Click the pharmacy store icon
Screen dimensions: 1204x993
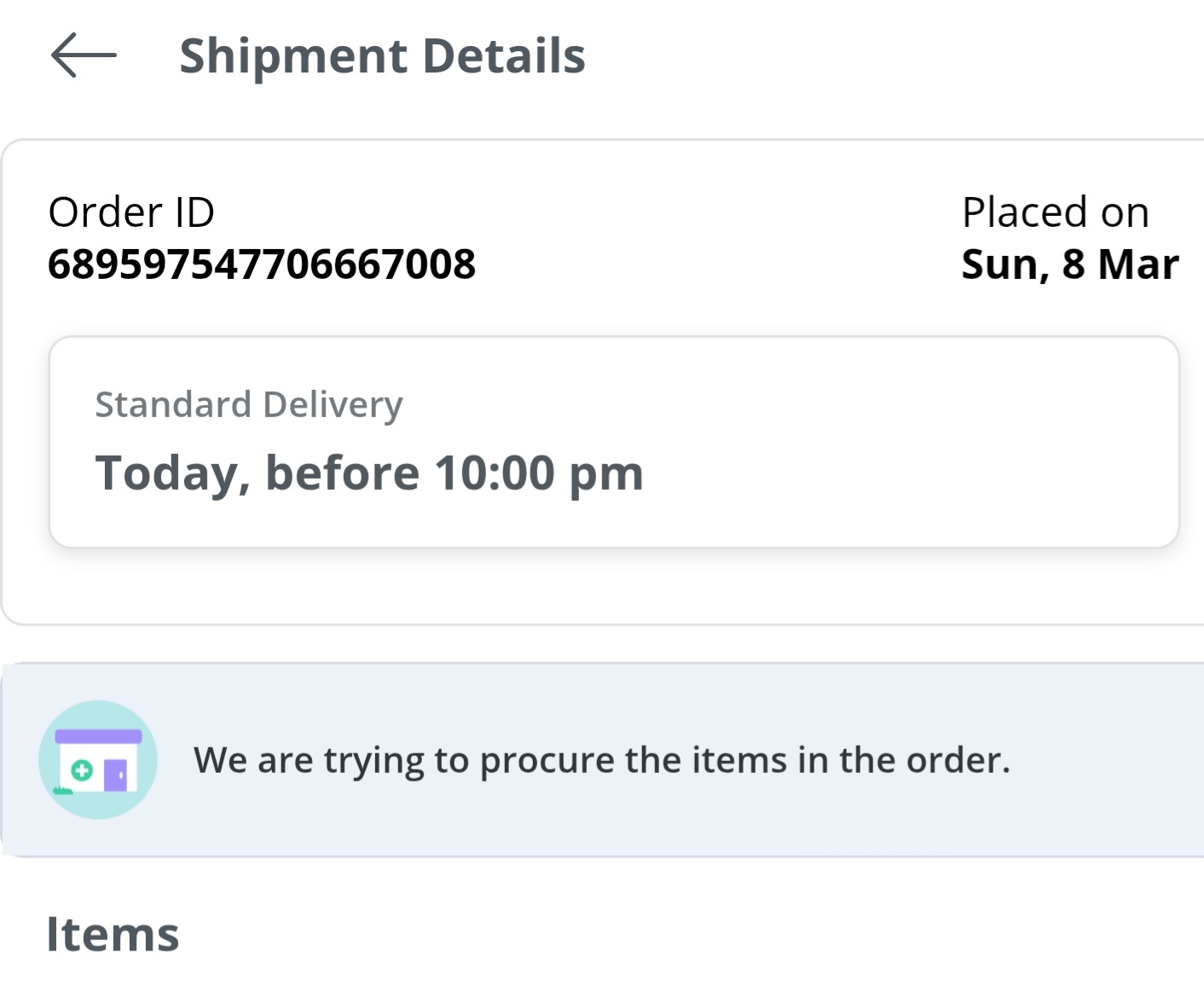[x=98, y=759]
